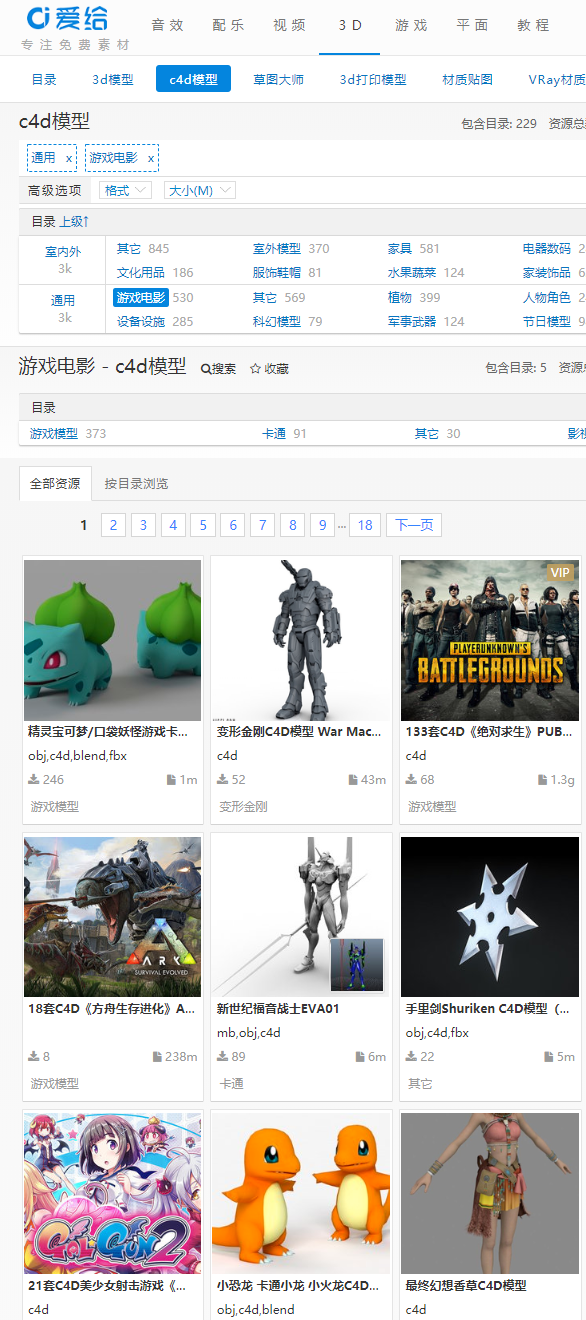
Task: Open the ARK 方舟生存进化 thumbnail
Action: click(x=112, y=917)
